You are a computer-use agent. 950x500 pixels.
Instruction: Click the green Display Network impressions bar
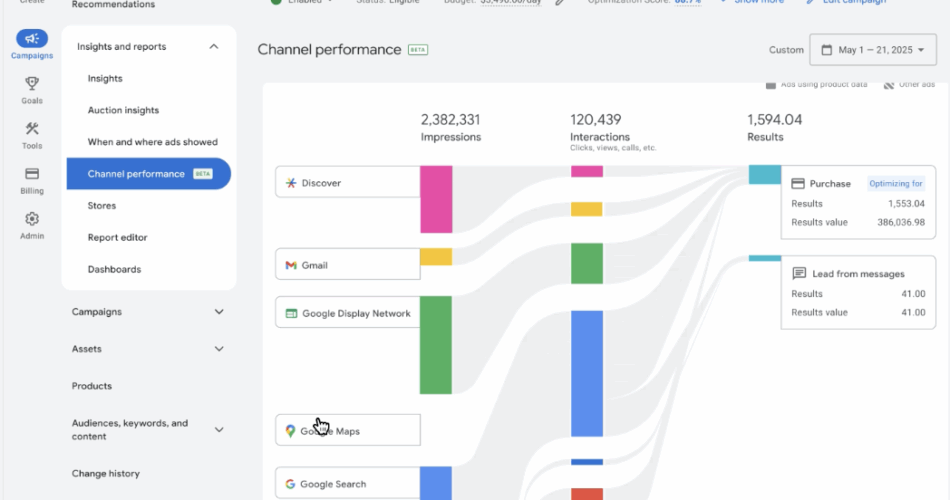pyautogui.click(x=436, y=345)
